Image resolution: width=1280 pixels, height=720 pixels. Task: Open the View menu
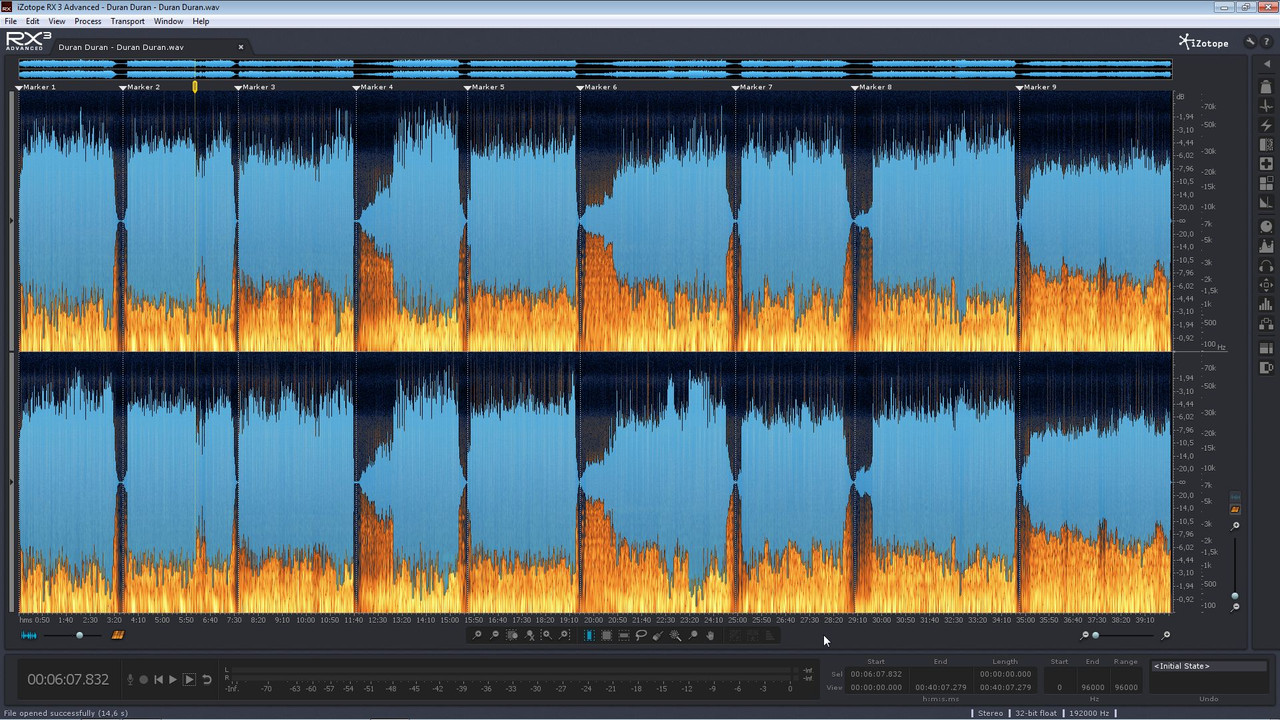pos(57,21)
